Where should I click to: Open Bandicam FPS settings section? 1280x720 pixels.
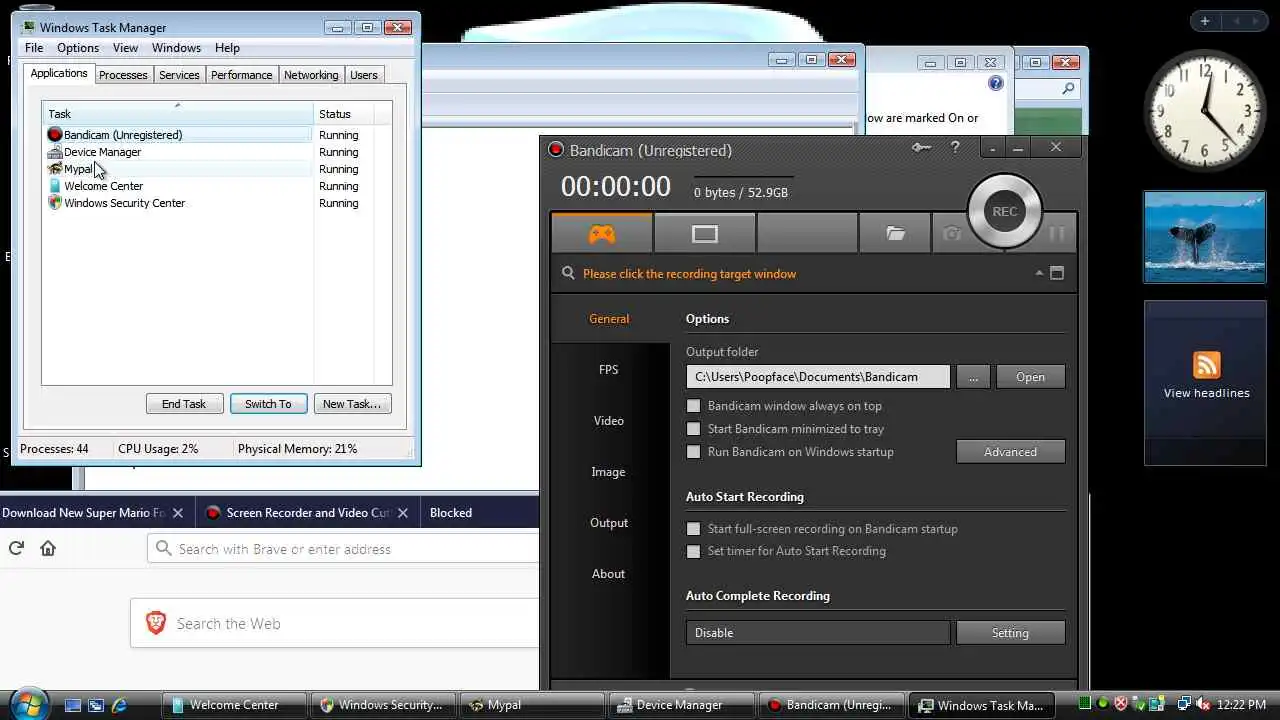click(x=609, y=369)
